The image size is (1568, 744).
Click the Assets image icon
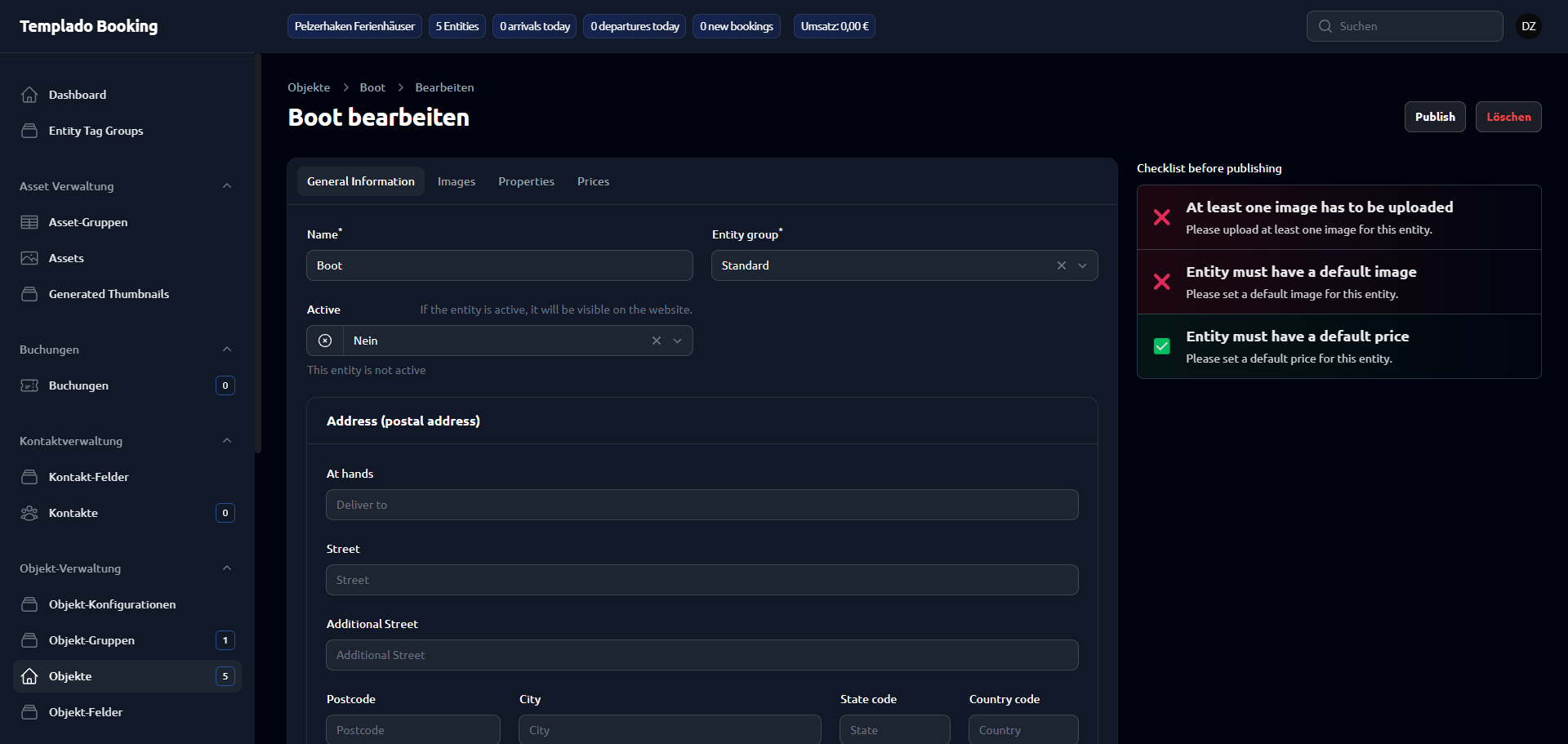[29, 258]
